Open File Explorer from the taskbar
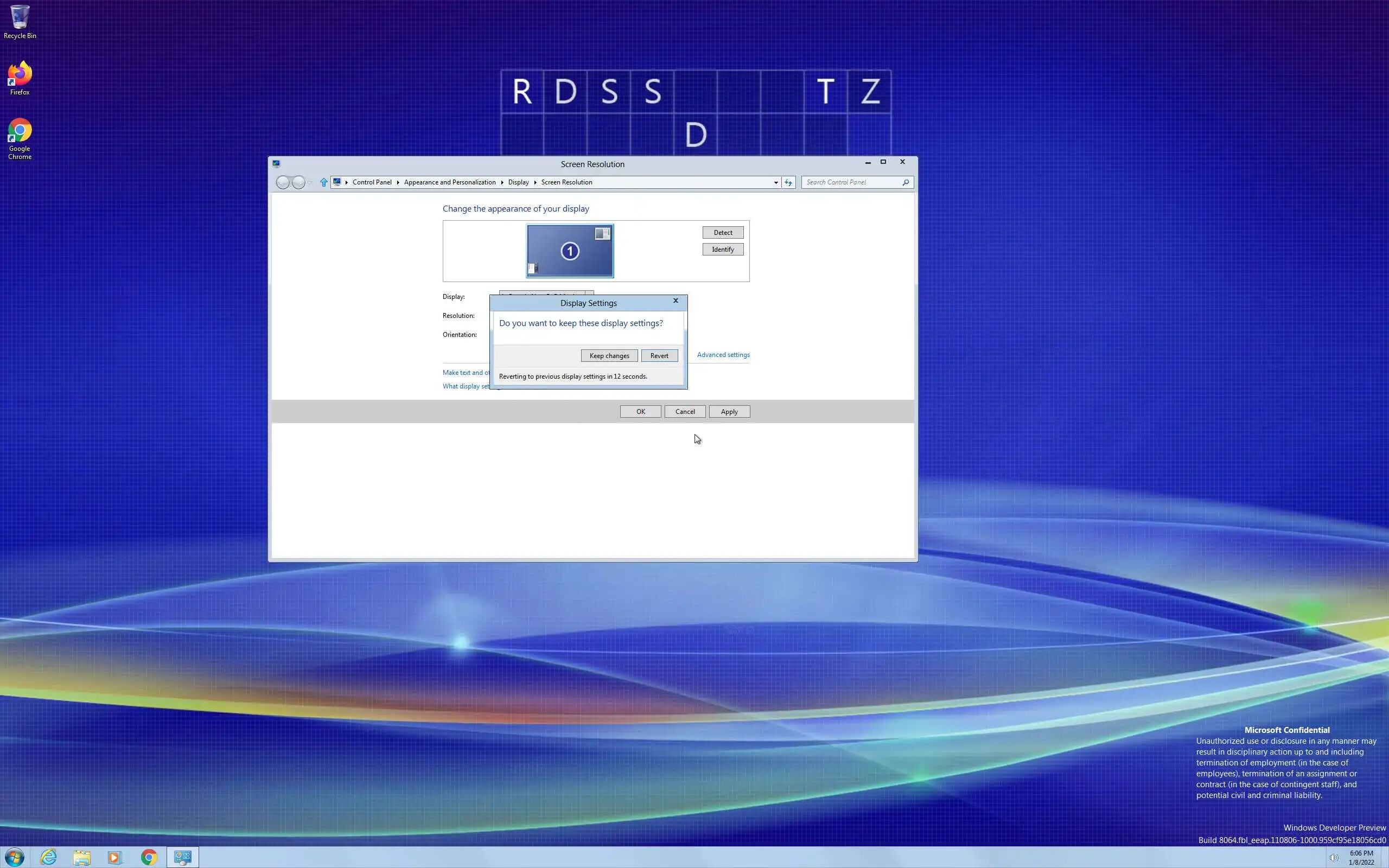 click(x=81, y=857)
